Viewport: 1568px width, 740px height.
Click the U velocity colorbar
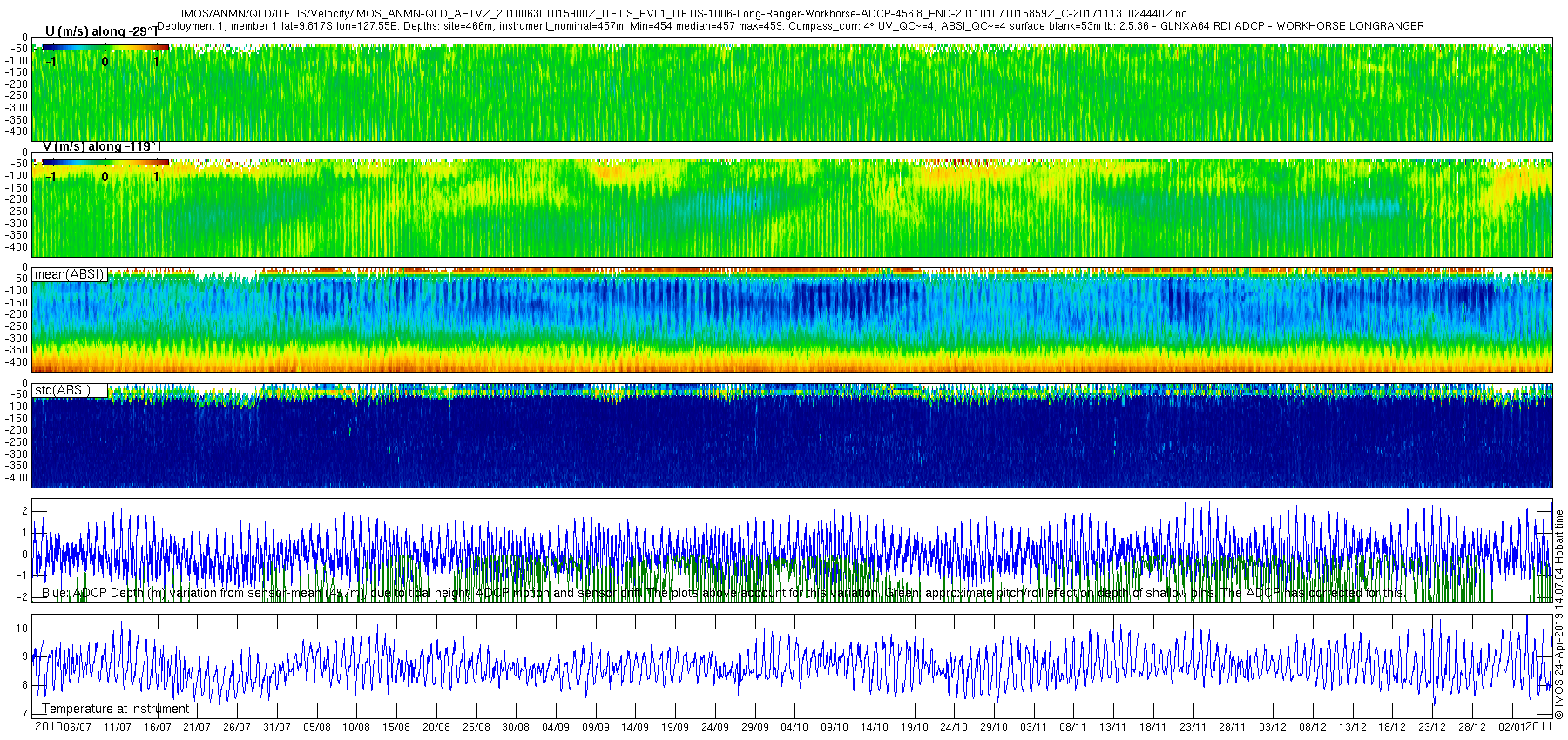point(105,47)
